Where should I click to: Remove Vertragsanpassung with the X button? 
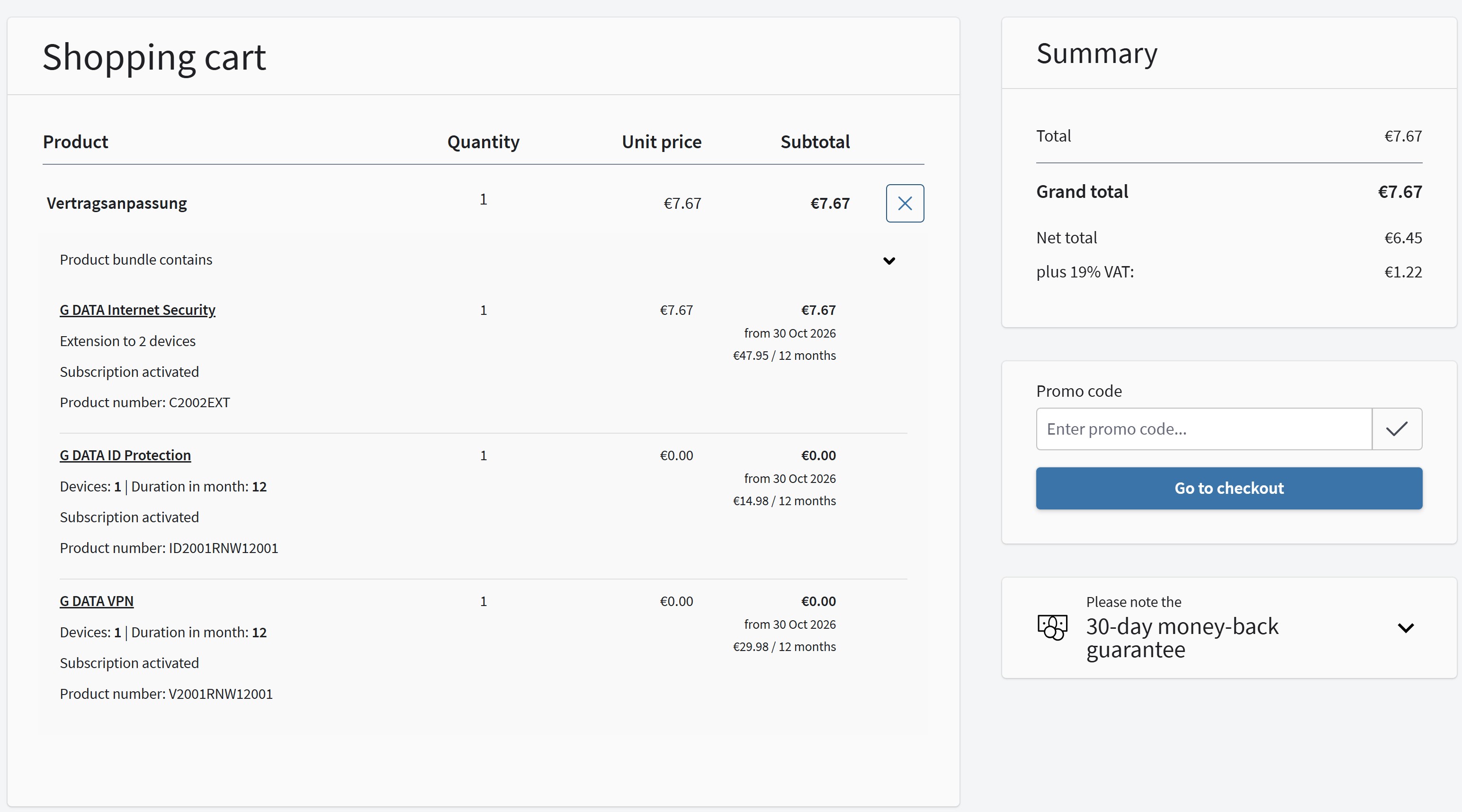pyautogui.click(x=905, y=203)
